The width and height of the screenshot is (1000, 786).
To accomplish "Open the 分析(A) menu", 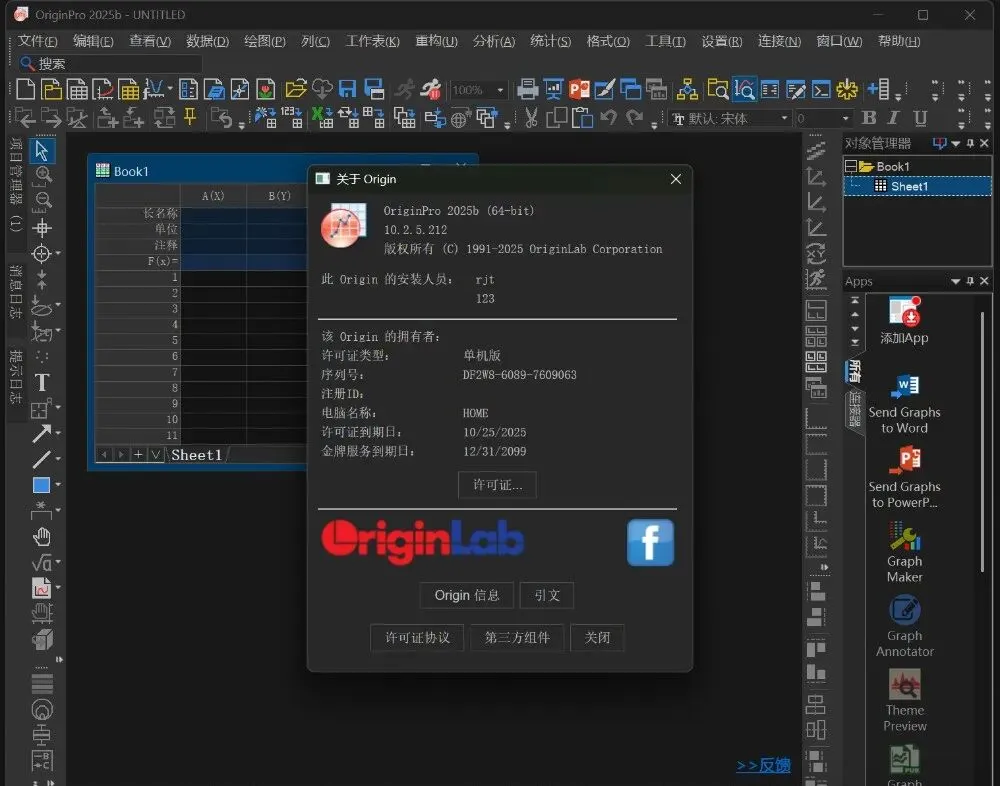I will pos(494,41).
